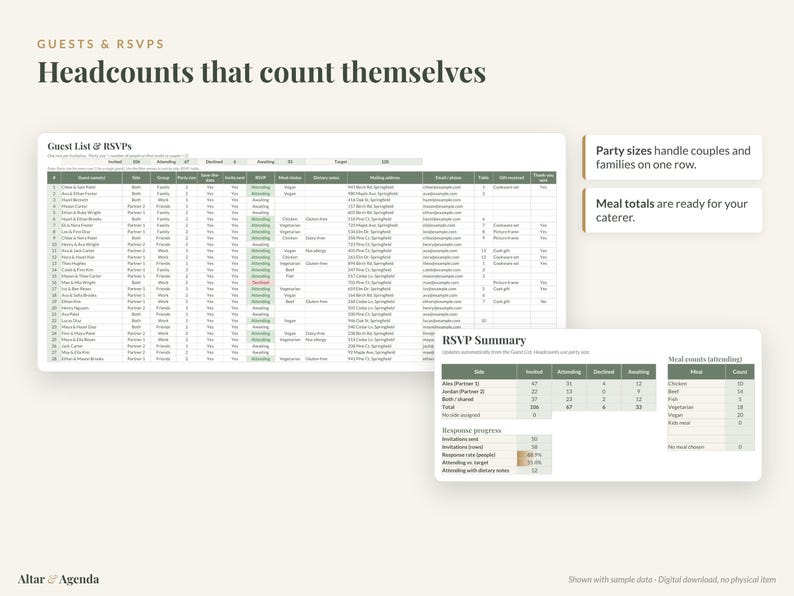Click the Meal column header
794x596 pixels.
(696, 372)
